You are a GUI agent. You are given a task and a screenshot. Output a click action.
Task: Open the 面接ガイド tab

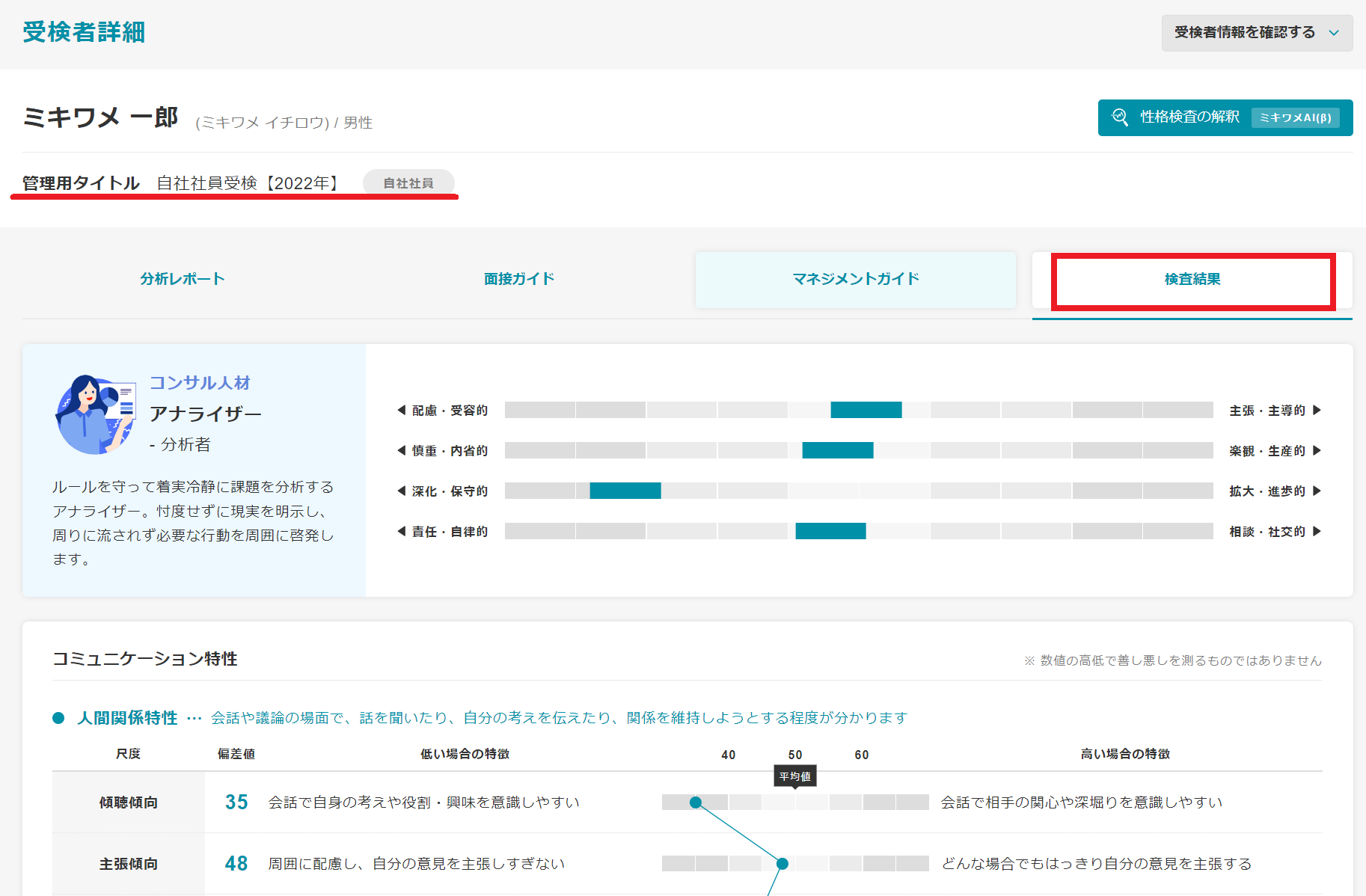point(519,279)
